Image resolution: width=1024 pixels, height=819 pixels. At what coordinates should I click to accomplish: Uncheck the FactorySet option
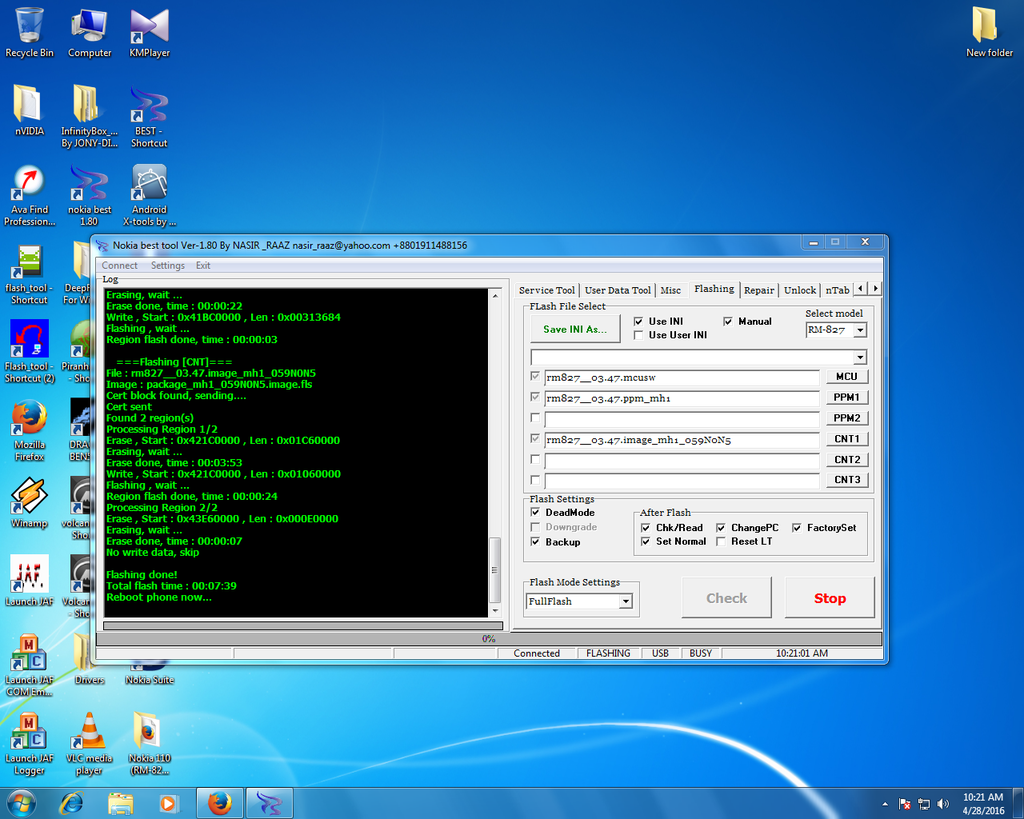coord(797,528)
